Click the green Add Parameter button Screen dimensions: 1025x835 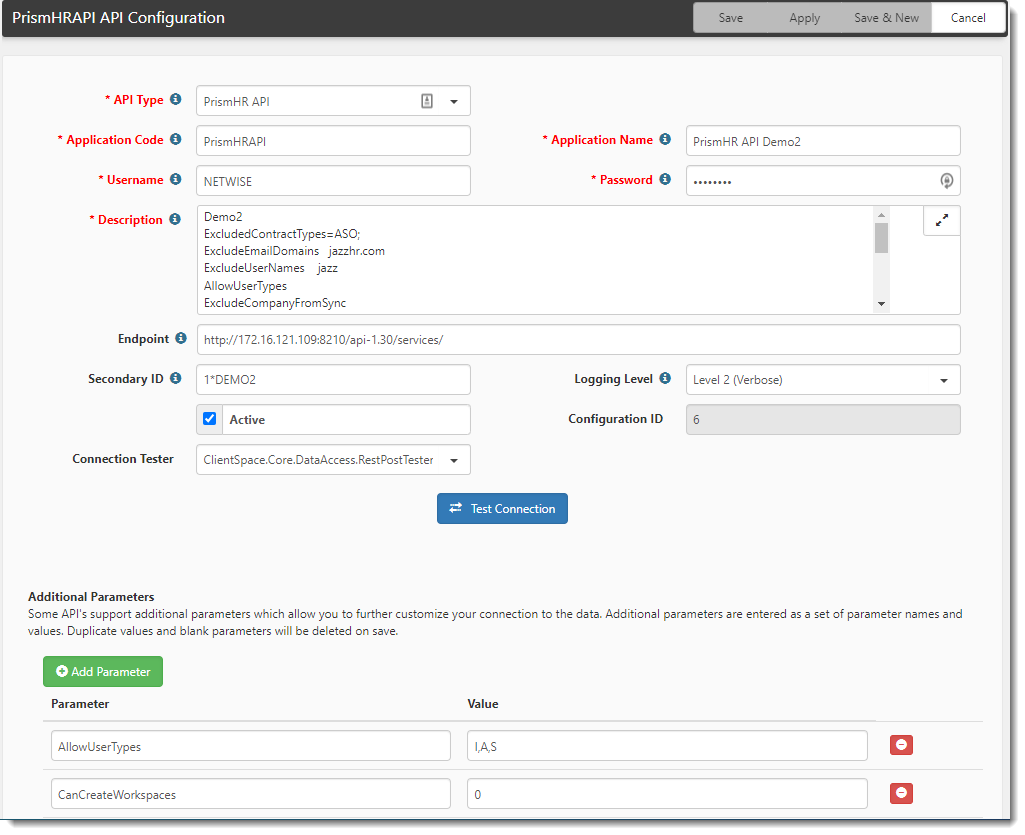(103, 672)
